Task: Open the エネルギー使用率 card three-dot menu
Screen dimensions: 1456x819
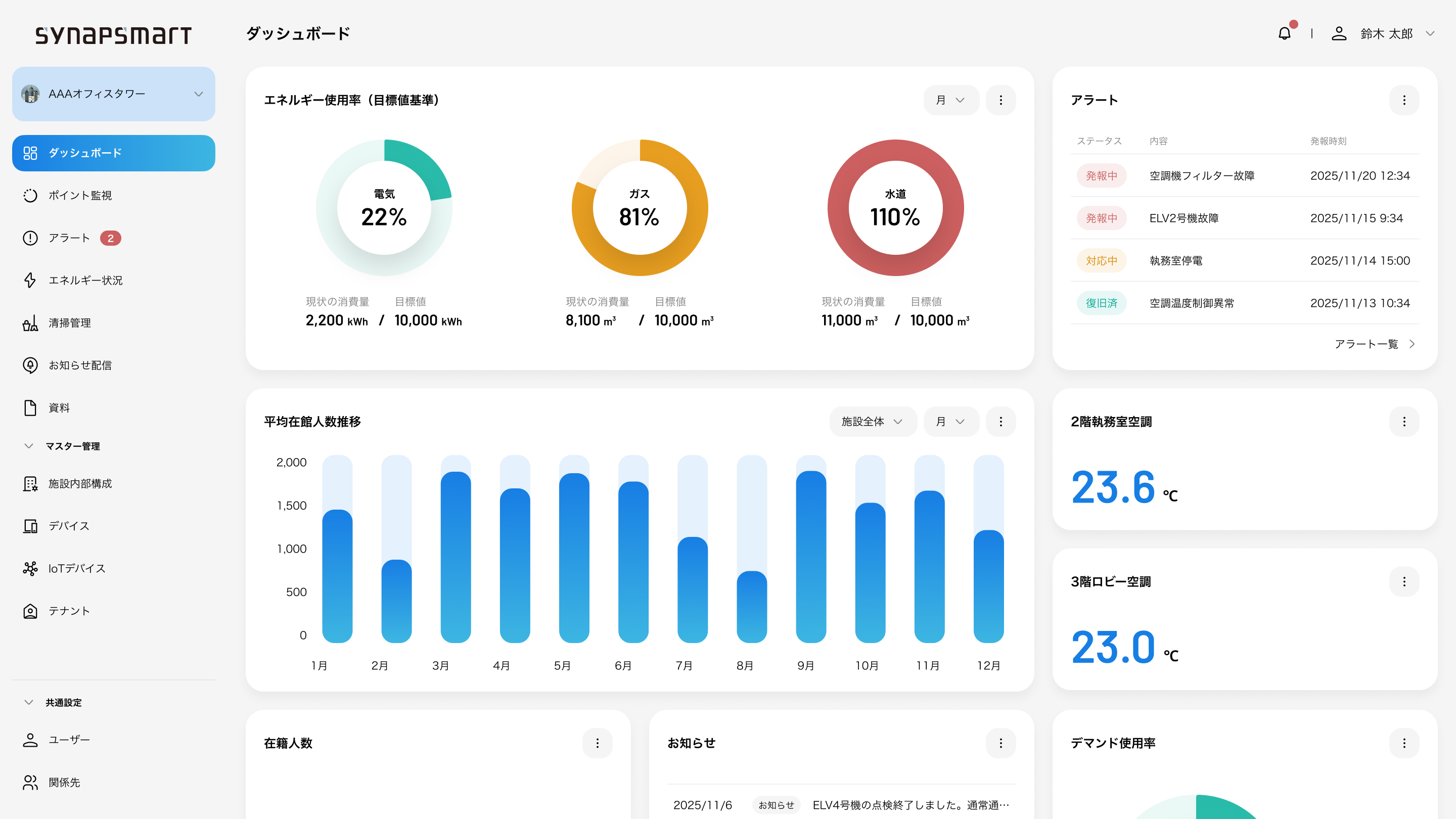Action: [x=1000, y=100]
